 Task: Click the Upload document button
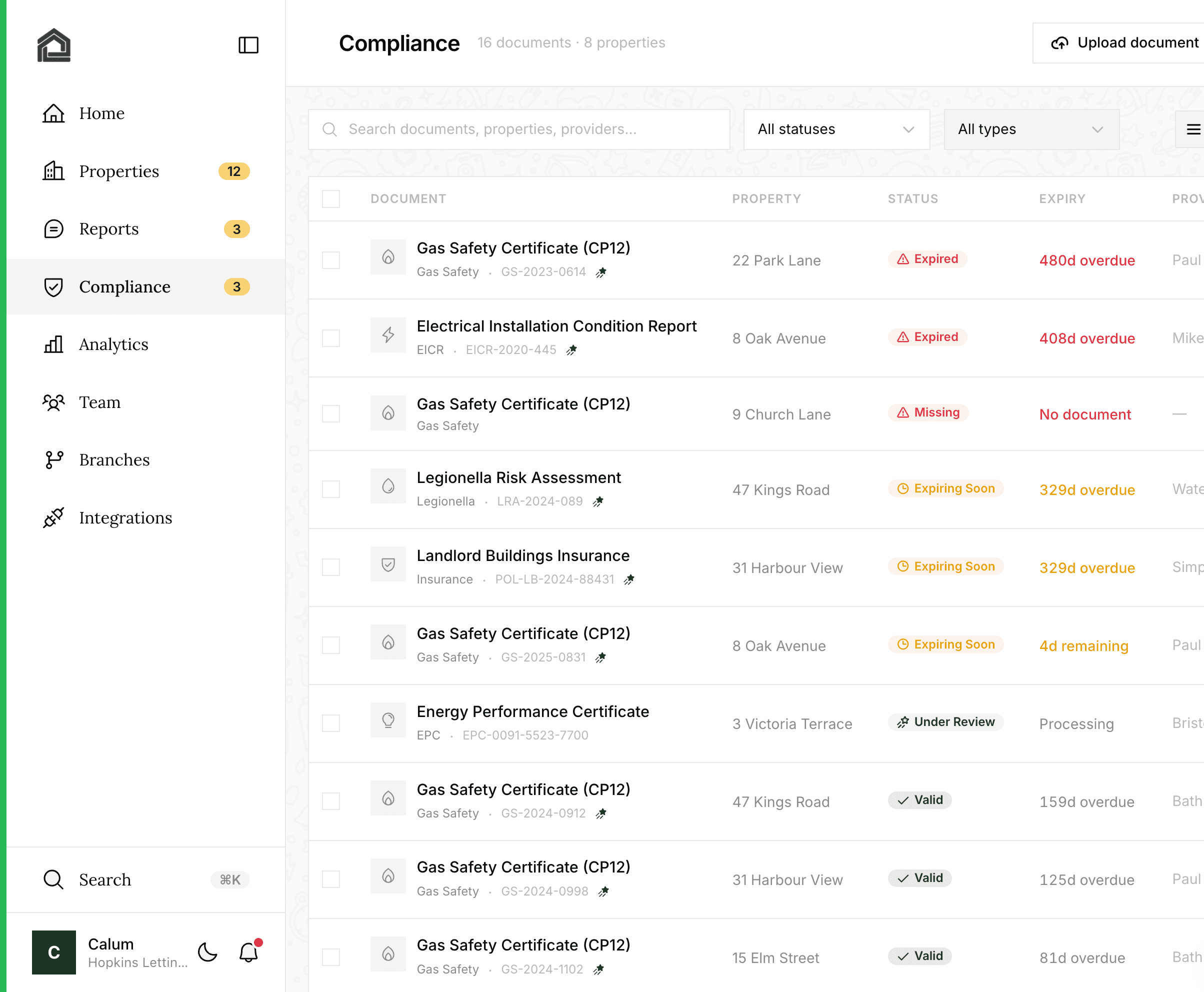click(1122, 42)
